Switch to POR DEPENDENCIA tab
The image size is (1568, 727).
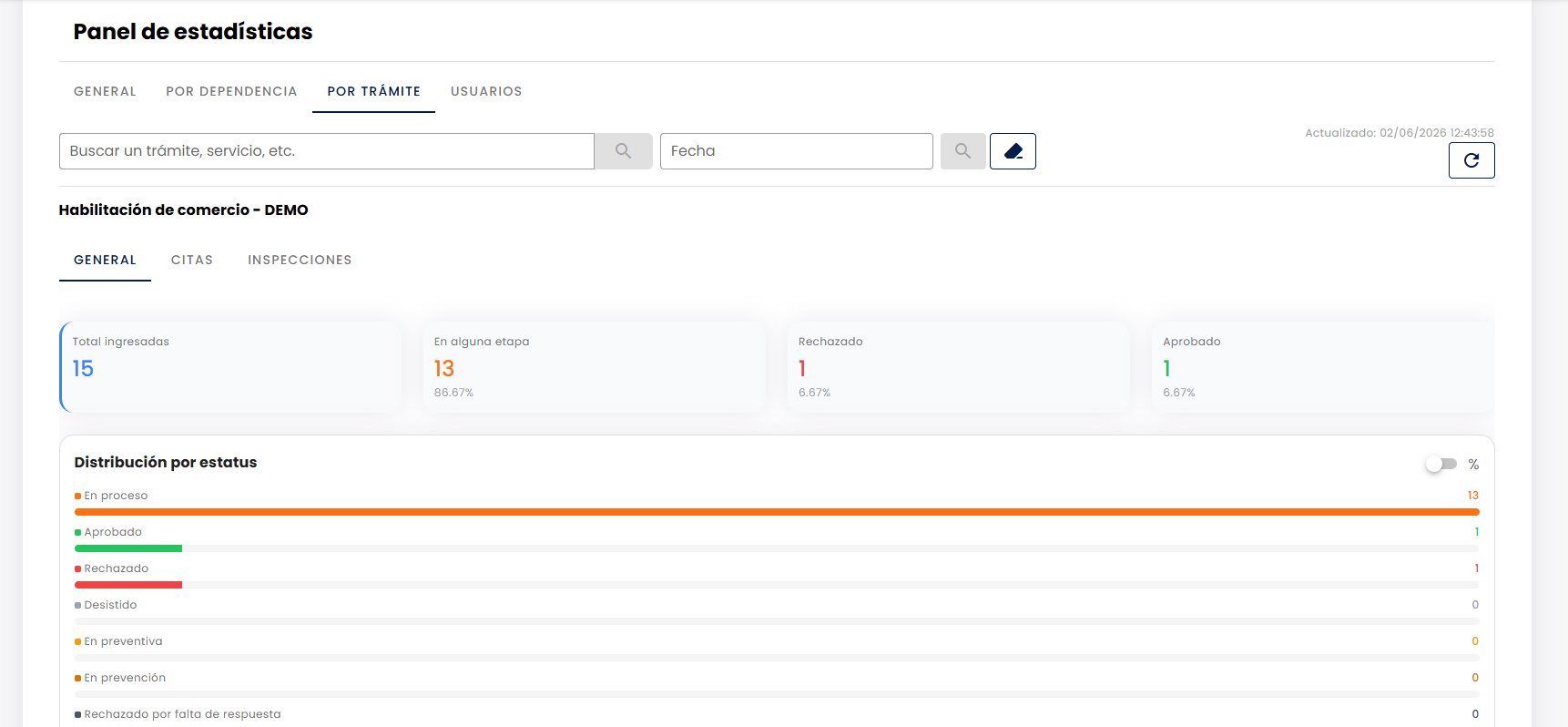click(231, 91)
